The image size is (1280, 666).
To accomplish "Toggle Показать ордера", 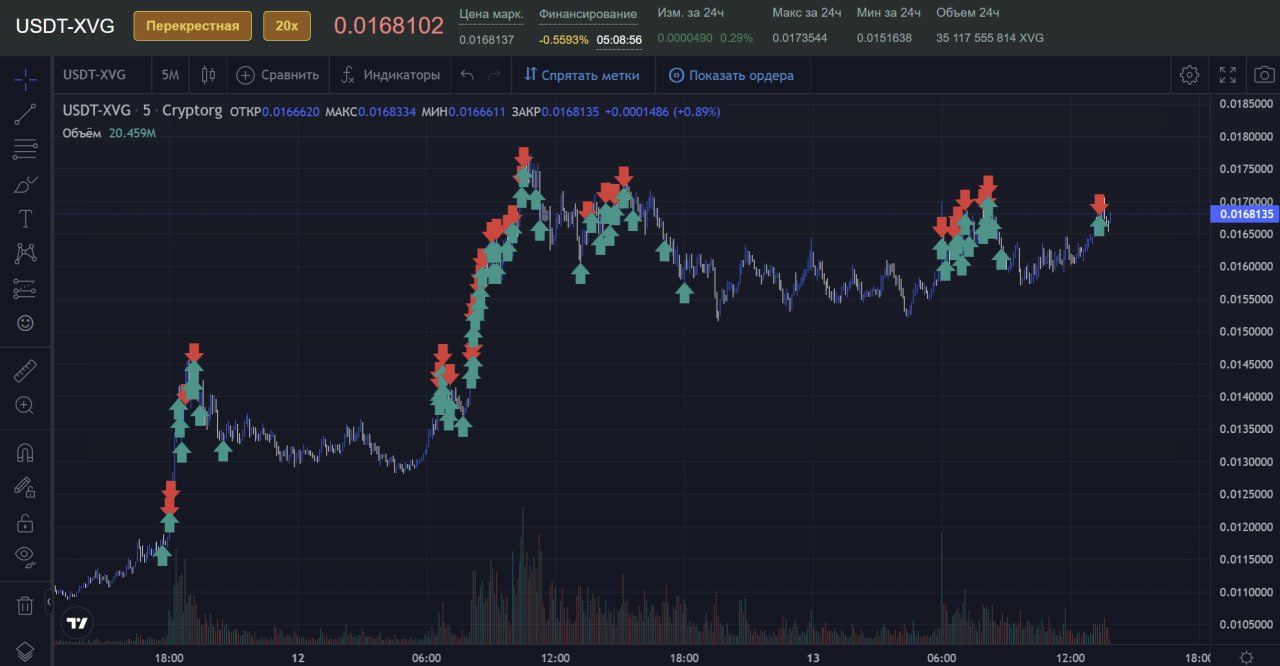I will coord(731,75).
